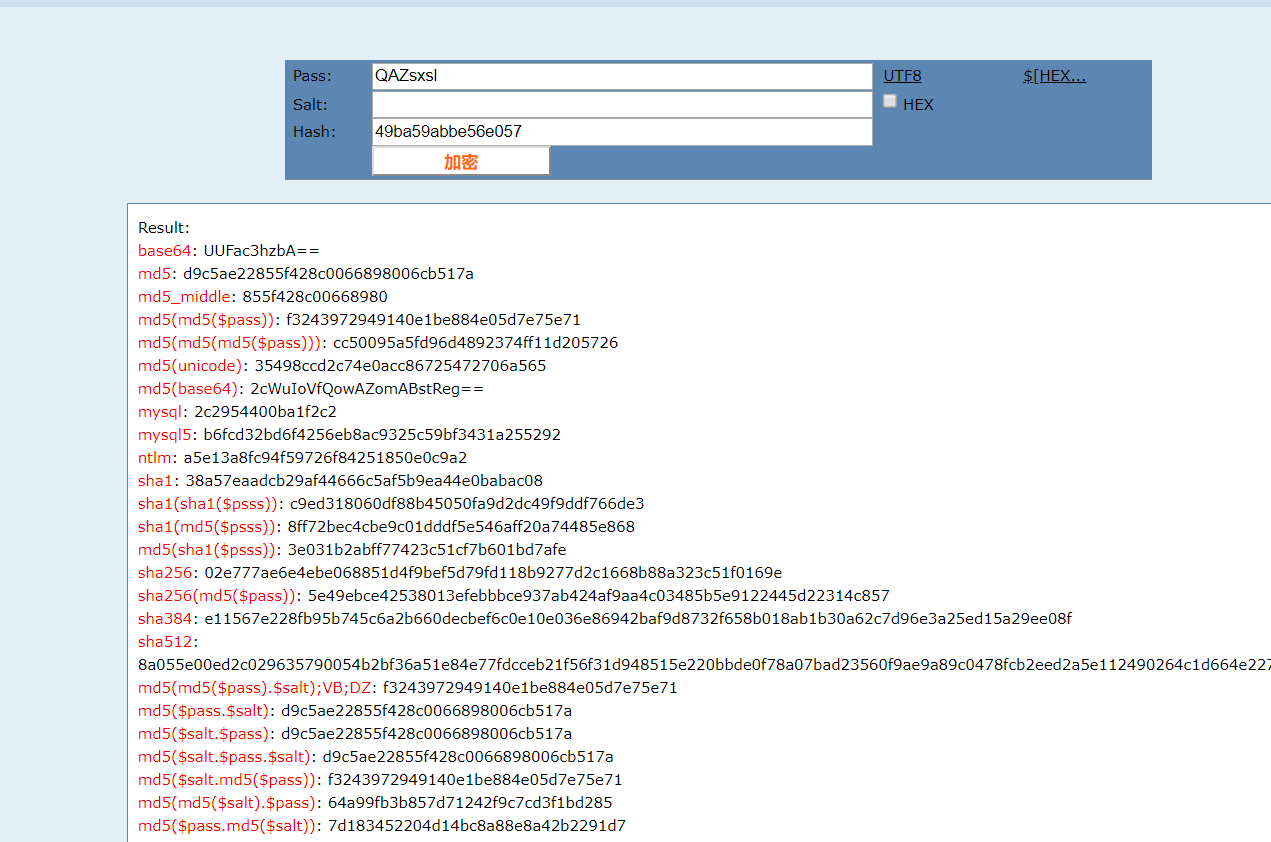Click the Pass input field
Viewport: 1271px width, 842px height.
pyautogui.click(x=621, y=76)
